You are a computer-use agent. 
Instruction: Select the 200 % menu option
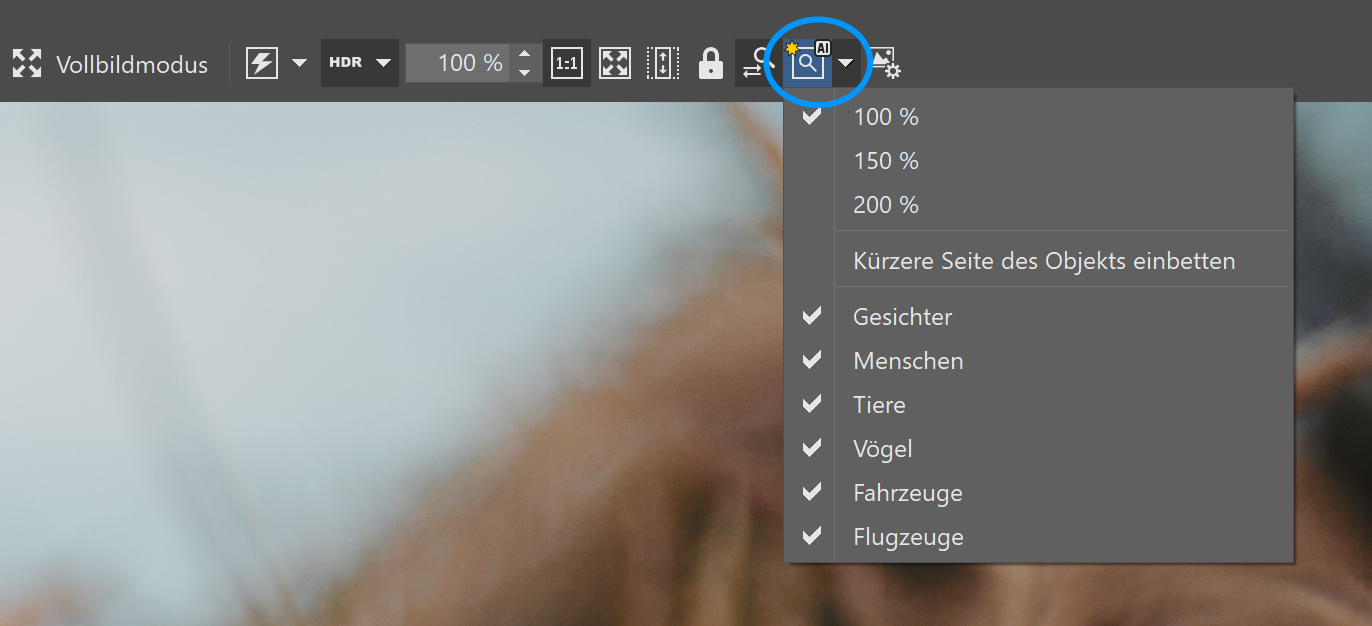coord(885,205)
